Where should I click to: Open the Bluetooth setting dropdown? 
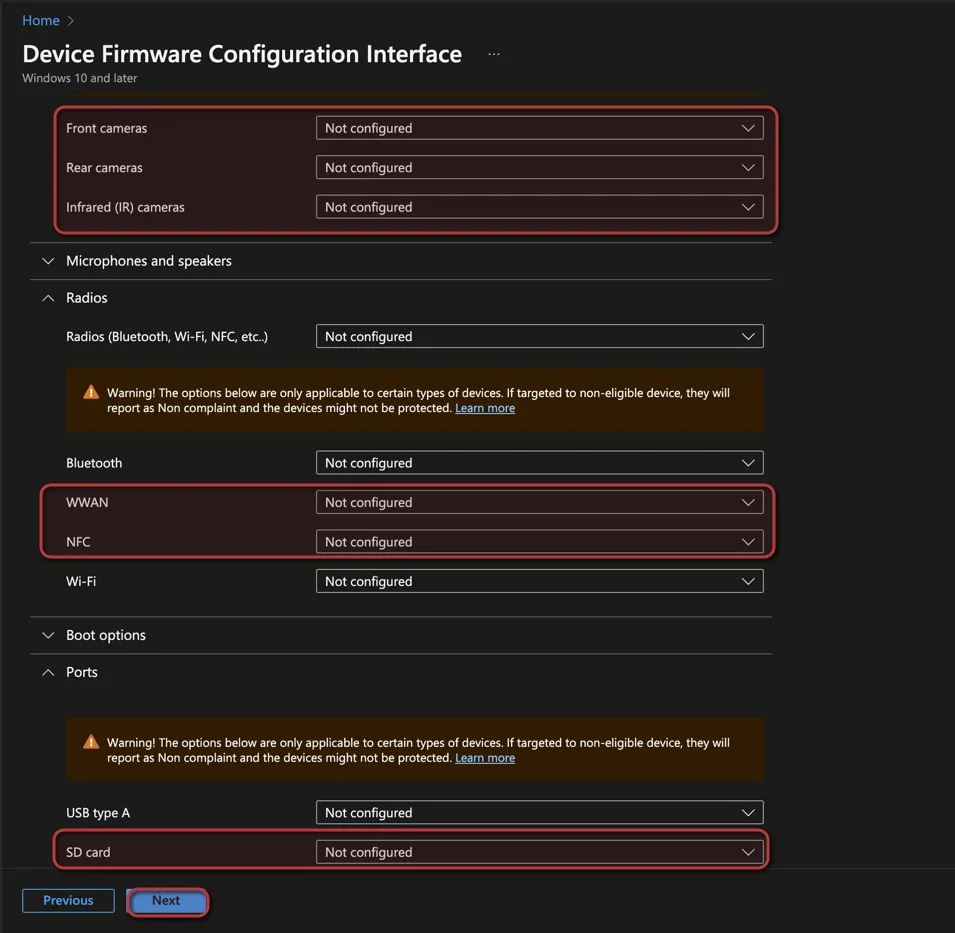(x=540, y=463)
